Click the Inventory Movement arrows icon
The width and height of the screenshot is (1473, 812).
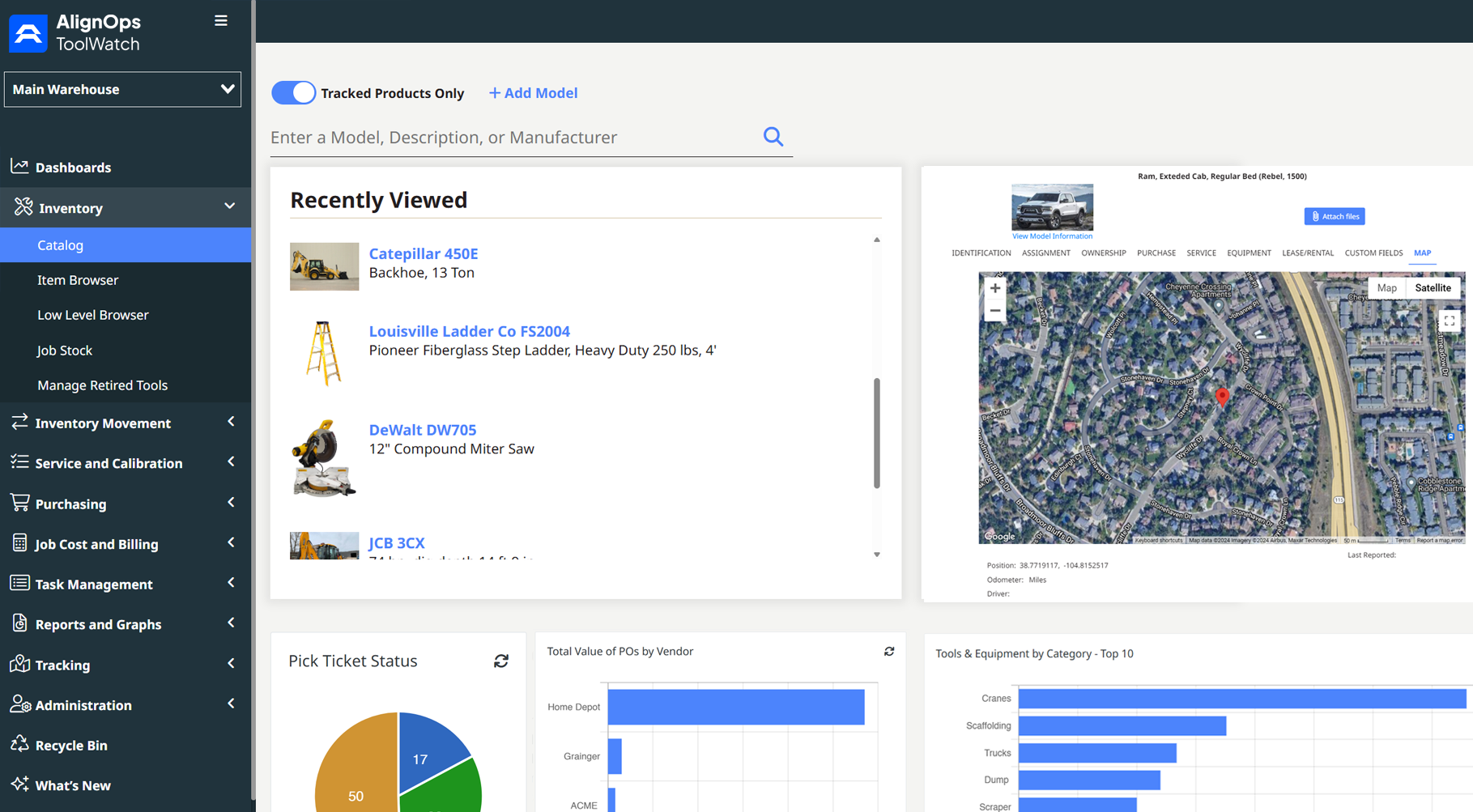[19, 422]
